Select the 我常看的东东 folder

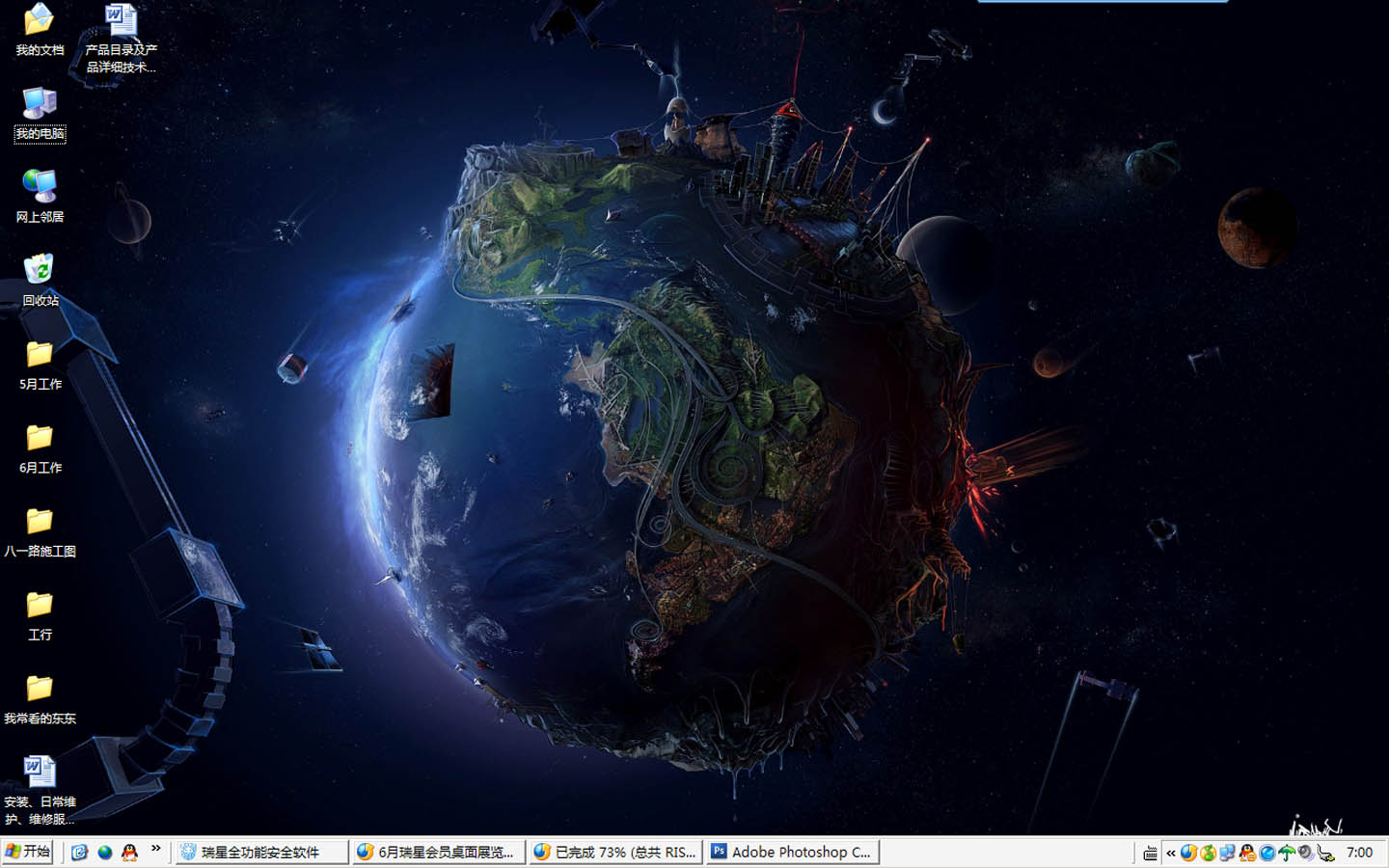point(40,699)
